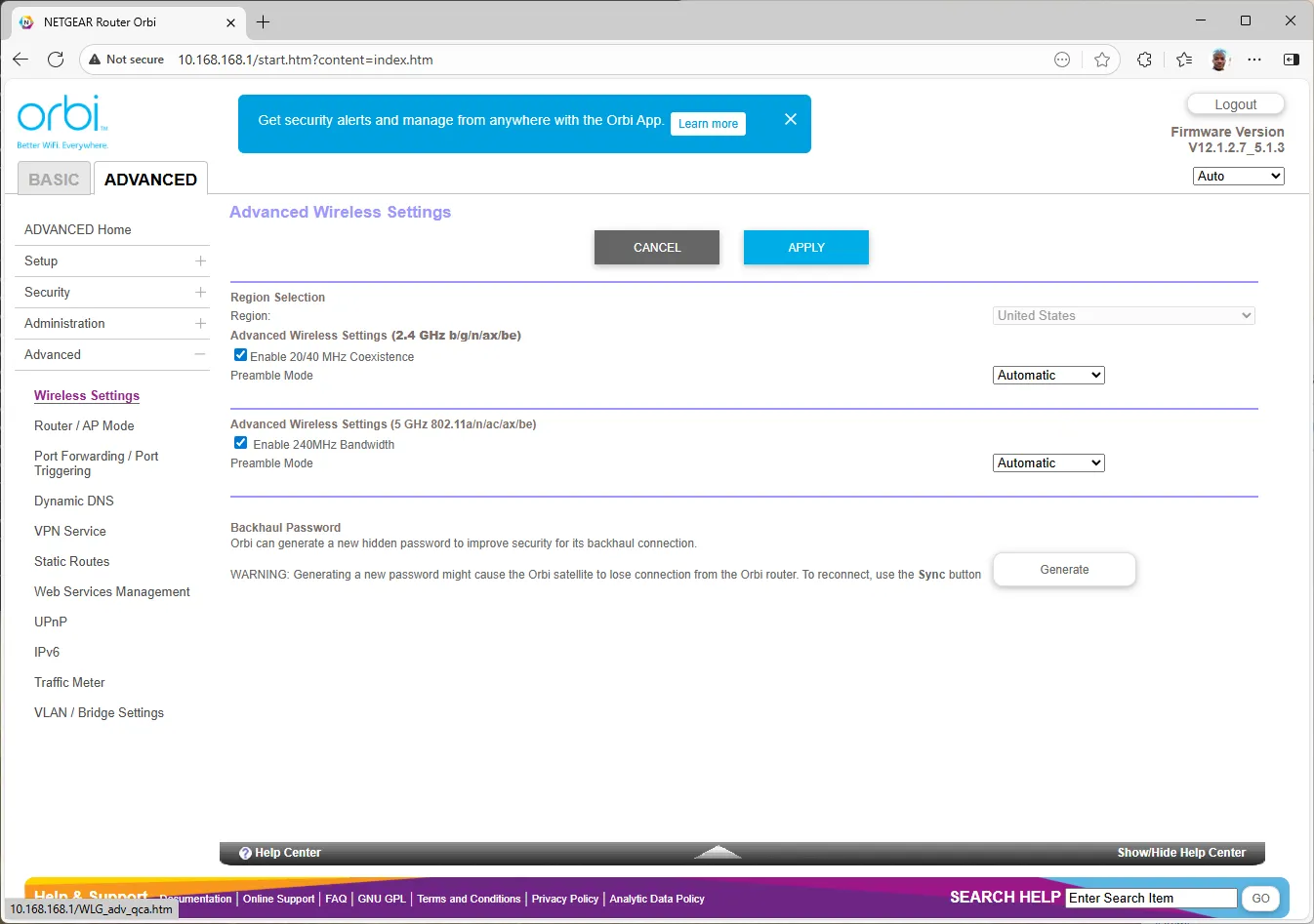The height and width of the screenshot is (924, 1314).
Task: Click the APPLY button
Action: 806,247
